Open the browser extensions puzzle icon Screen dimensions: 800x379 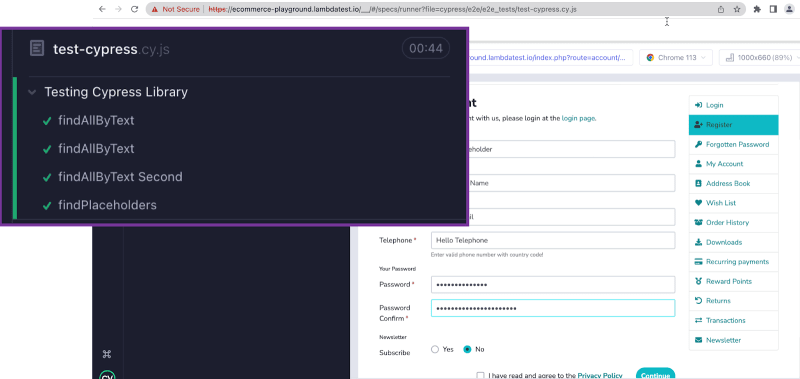(757, 9)
